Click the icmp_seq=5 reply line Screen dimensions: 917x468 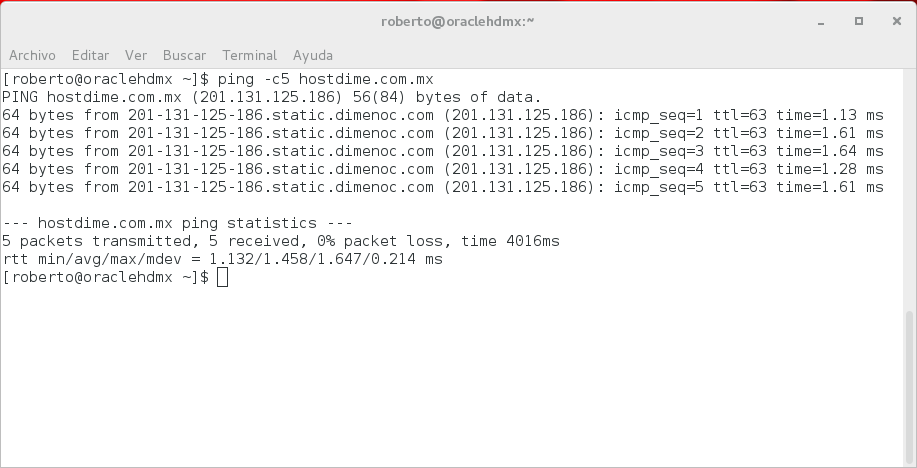coord(442,187)
